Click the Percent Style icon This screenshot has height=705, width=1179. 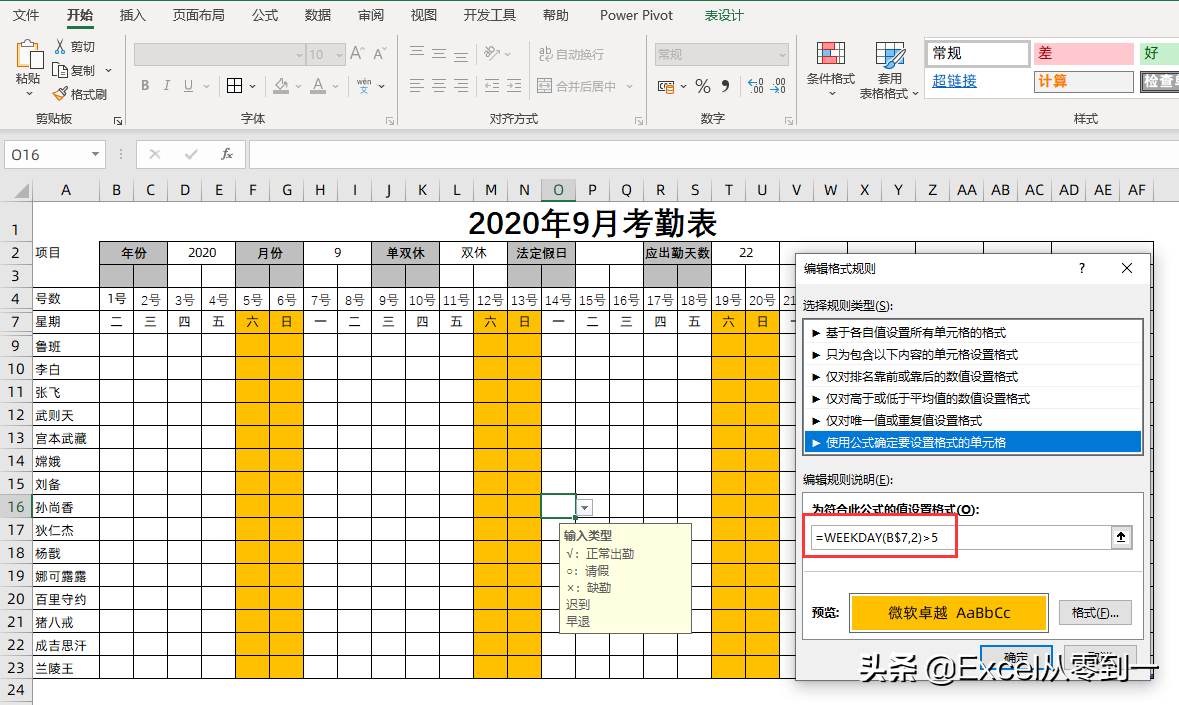703,86
